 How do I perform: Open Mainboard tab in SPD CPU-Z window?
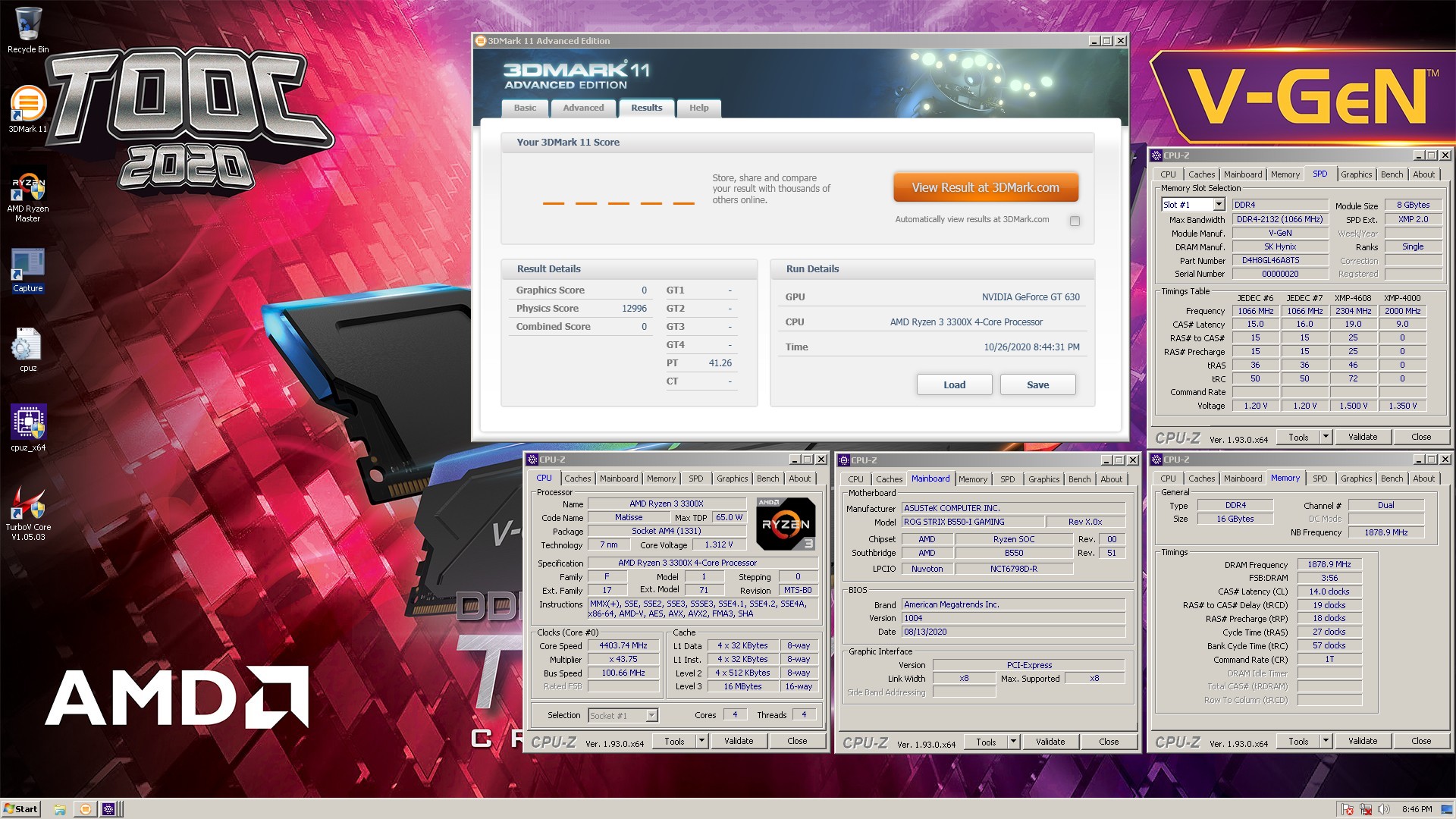coord(1243,174)
